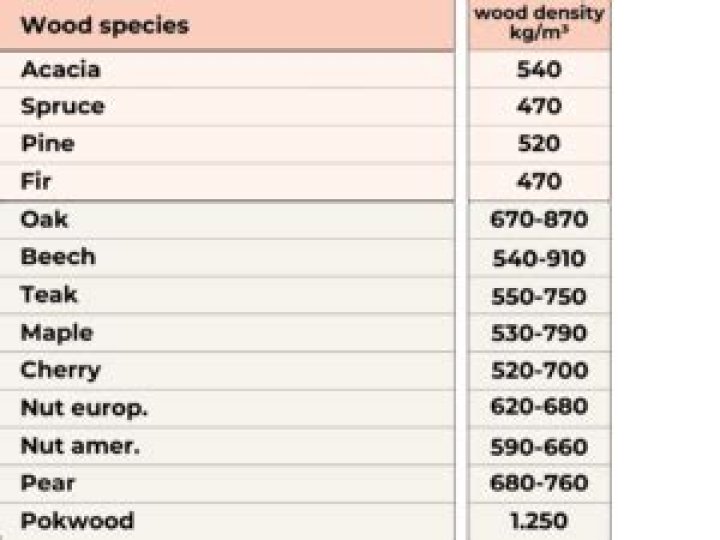Select the Spruce species cell

pos(63,107)
